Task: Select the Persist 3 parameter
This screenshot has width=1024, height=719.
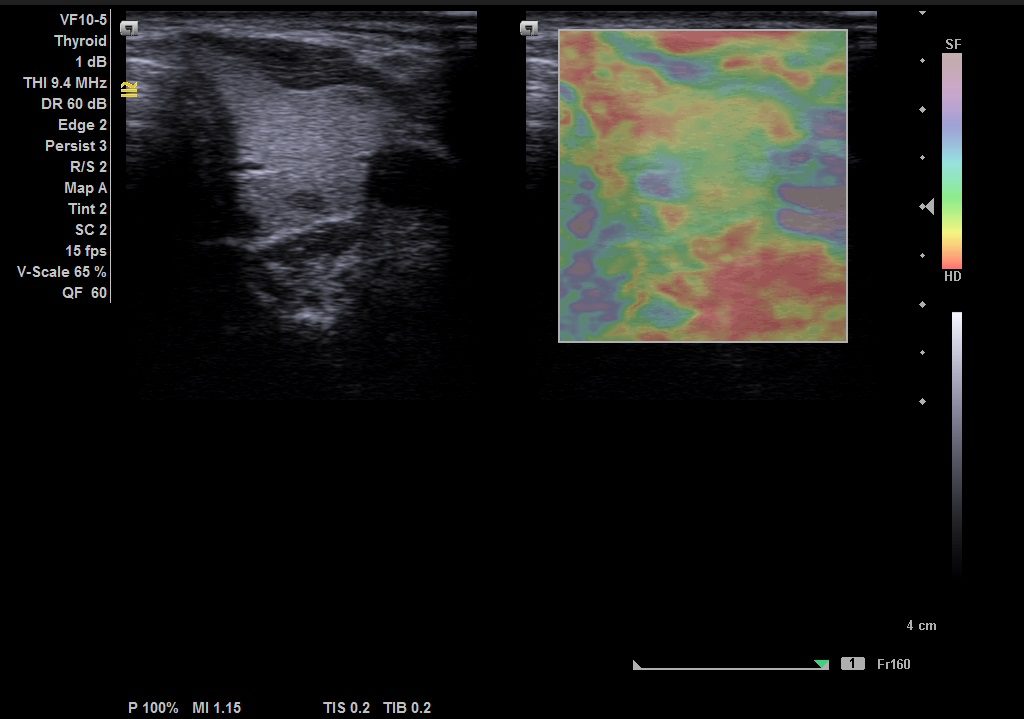Action: pyautogui.click(x=76, y=146)
